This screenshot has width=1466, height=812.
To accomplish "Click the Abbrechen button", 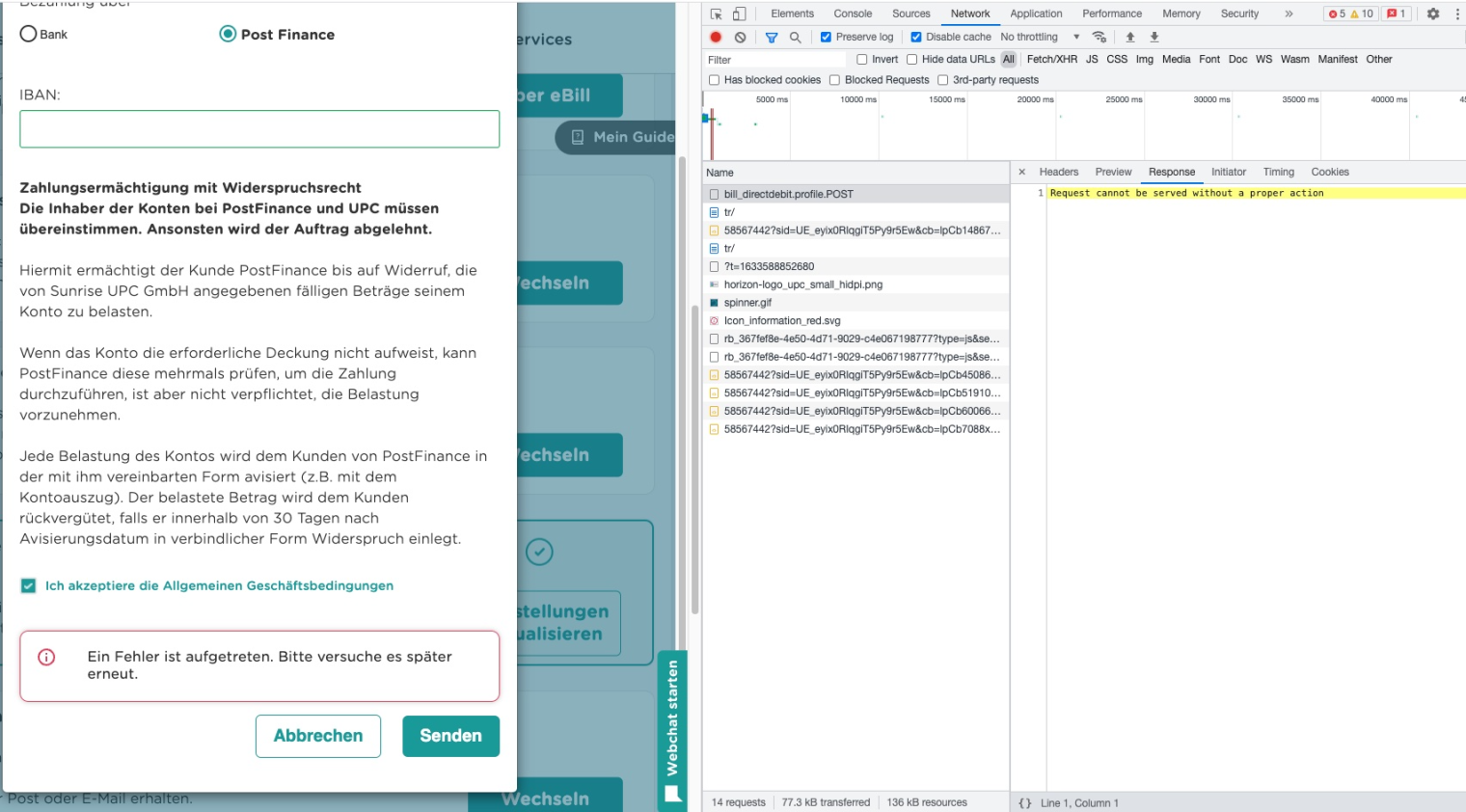I will 318,736.
